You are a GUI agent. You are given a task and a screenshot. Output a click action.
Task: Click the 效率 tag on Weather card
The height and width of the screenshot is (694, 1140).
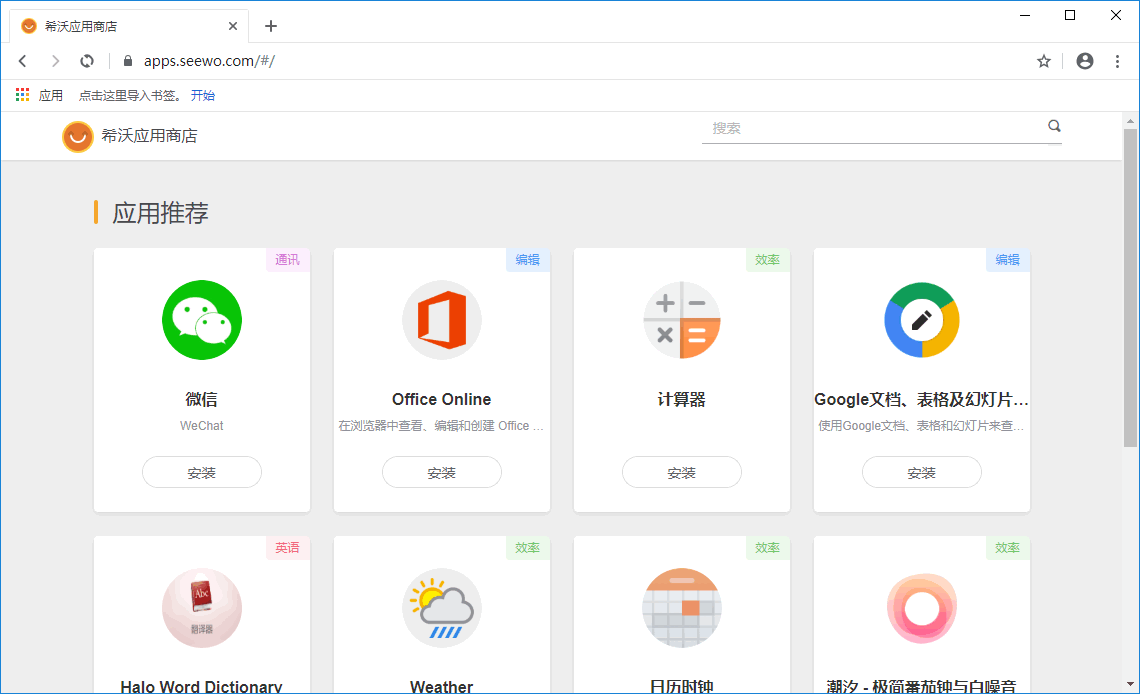[x=527, y=547]
